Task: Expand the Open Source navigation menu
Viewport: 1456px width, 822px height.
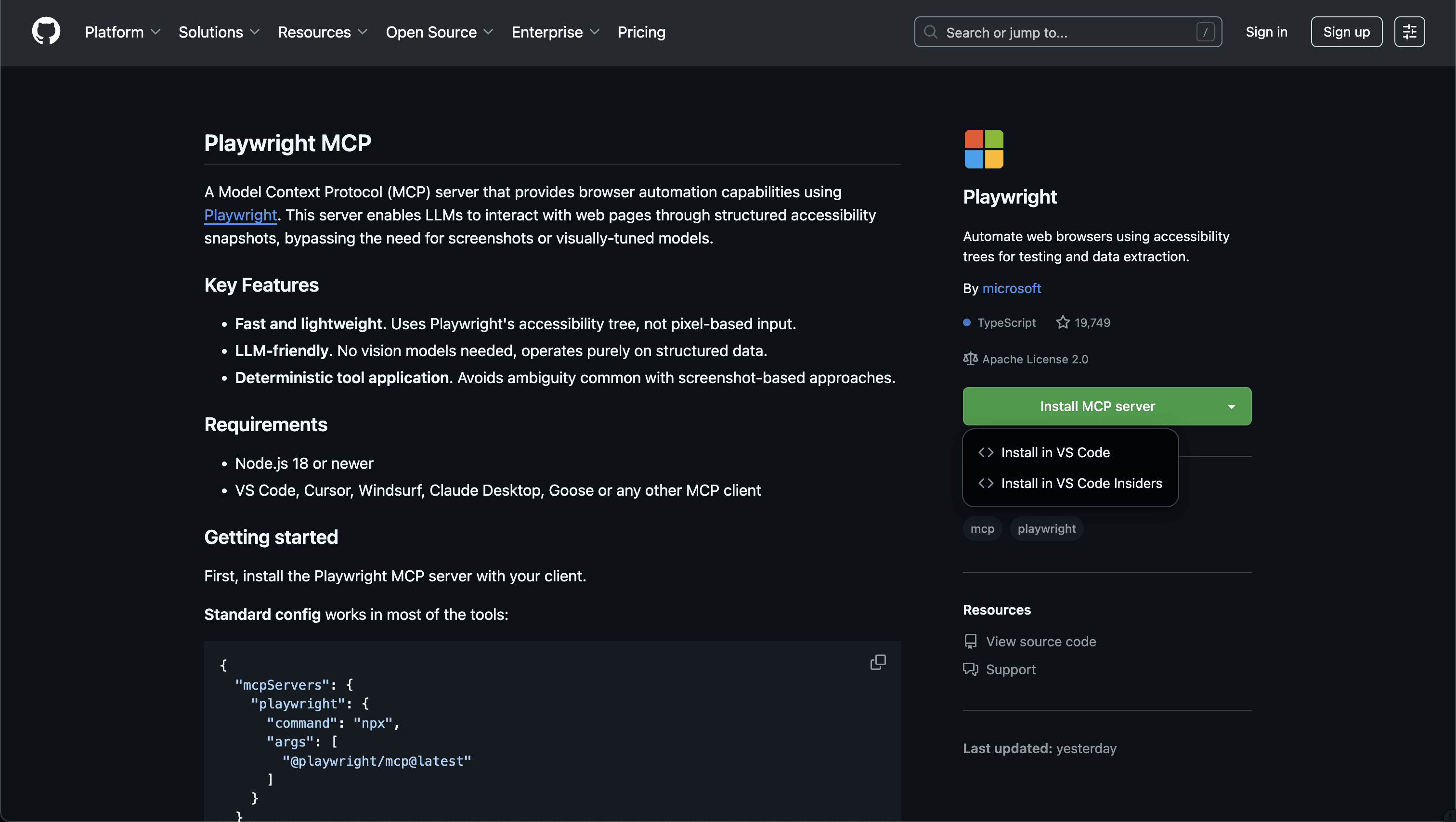Action: pos(439,32)
